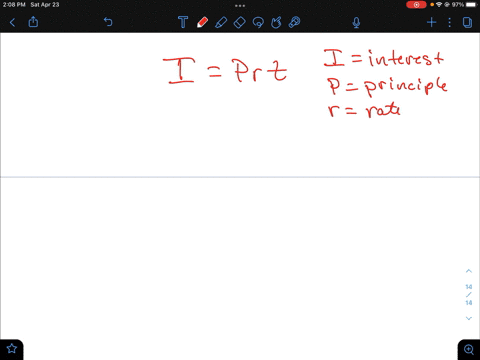Tap the page indicator 14 / 14
480x360 pixels.
(x=469, y=295)
